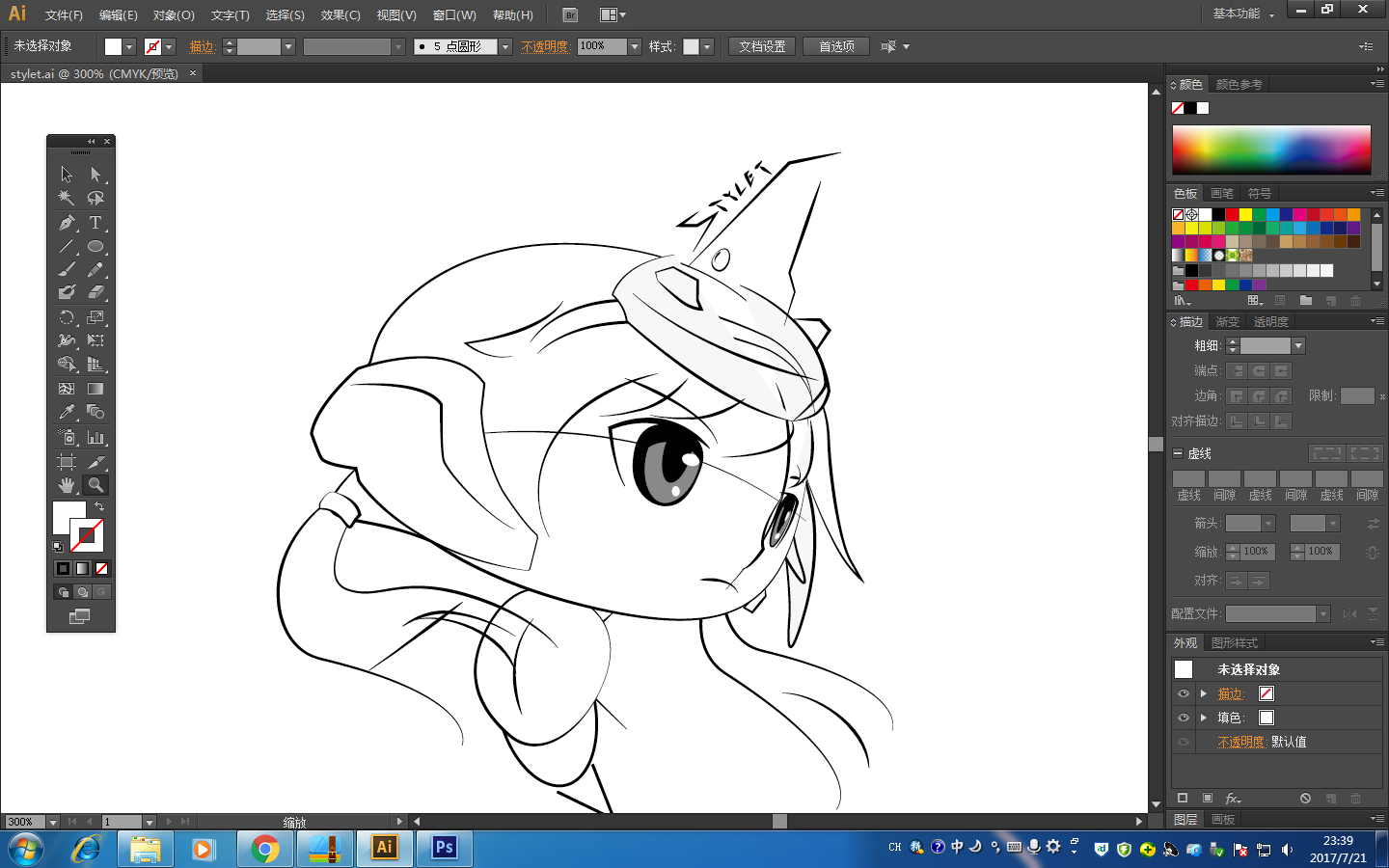Select the Gradient tool
Screen dimensions: 1389x868
pos(95,389)
